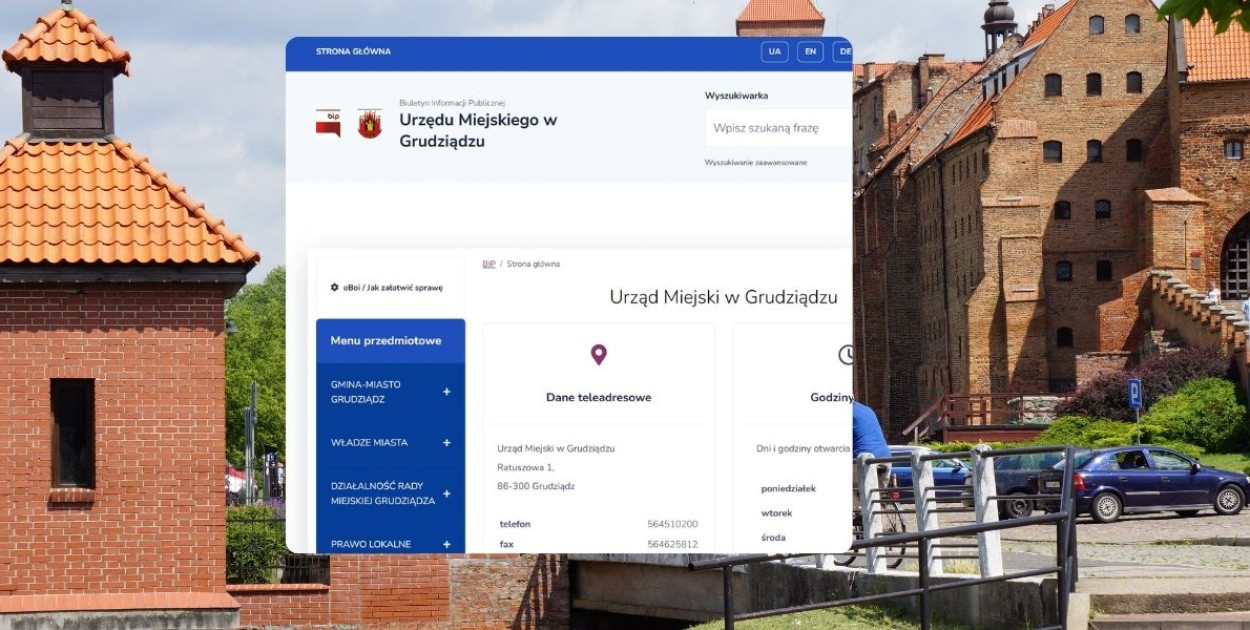Click the gear icon beside eBoi
Image resolution: width=1250 pixels, height=630 pixels.
coord(335,287)
